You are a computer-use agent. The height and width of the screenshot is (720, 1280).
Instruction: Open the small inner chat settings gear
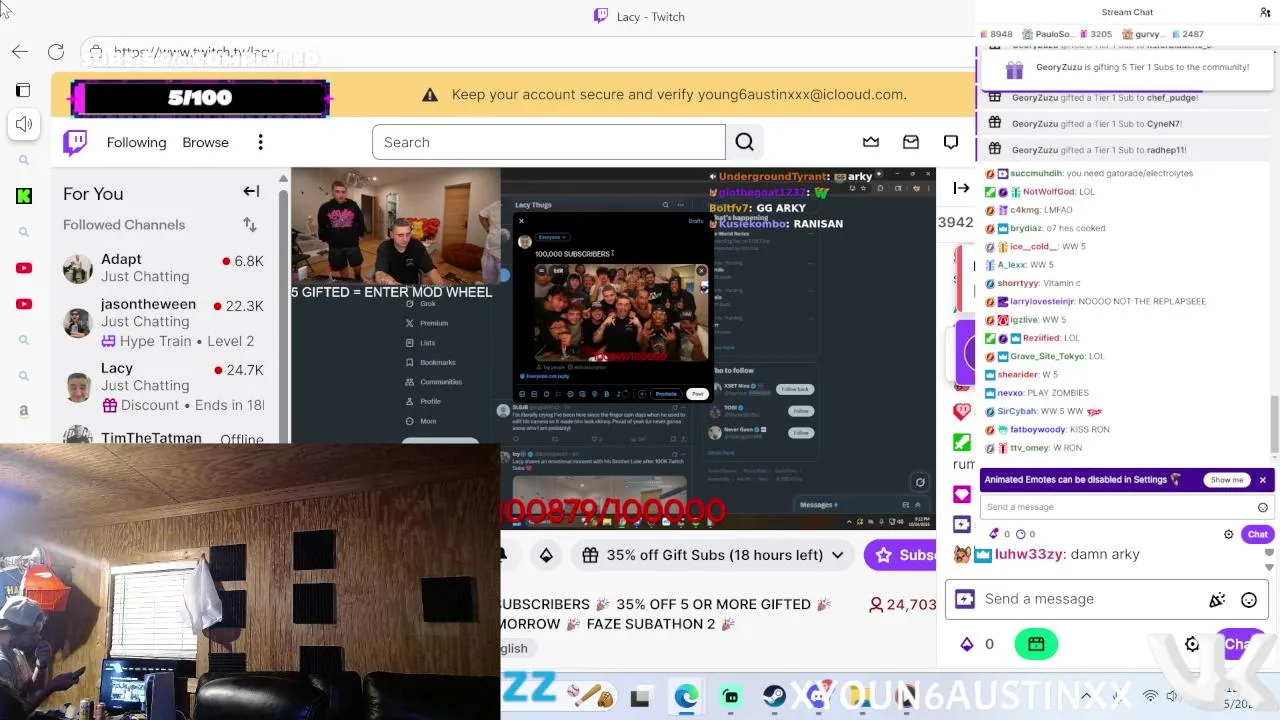click(x=1229, y=534)
